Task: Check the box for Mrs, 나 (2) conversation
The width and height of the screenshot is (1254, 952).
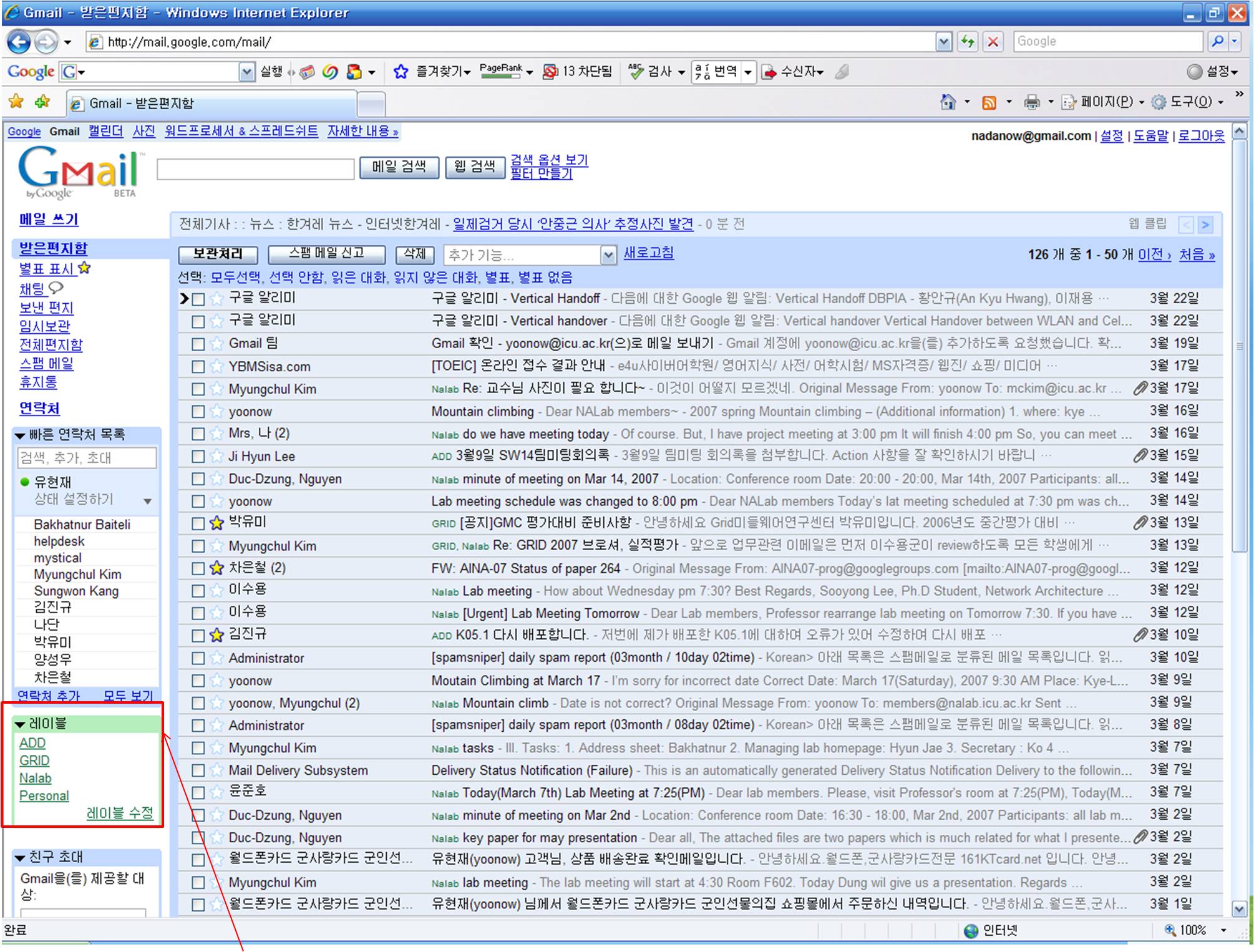Action: (198, 434)
